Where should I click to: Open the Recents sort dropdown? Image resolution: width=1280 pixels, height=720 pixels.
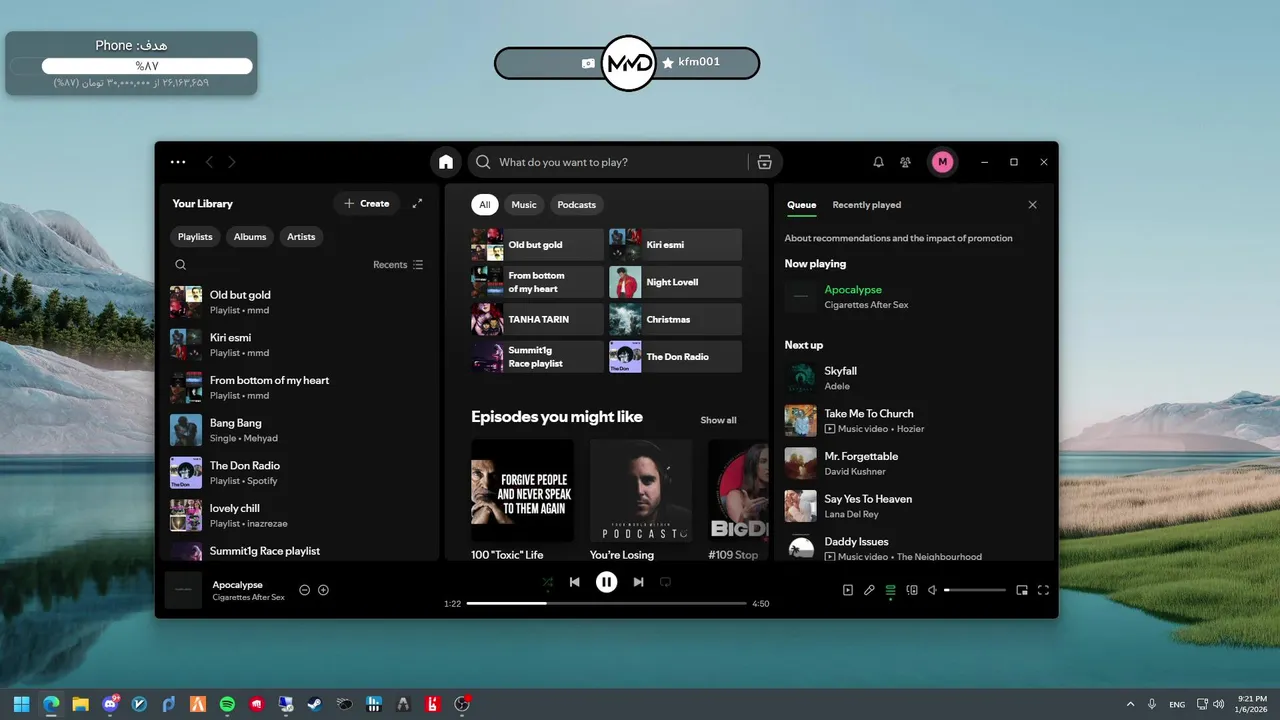pyautogui.click(x=398, y=265)
